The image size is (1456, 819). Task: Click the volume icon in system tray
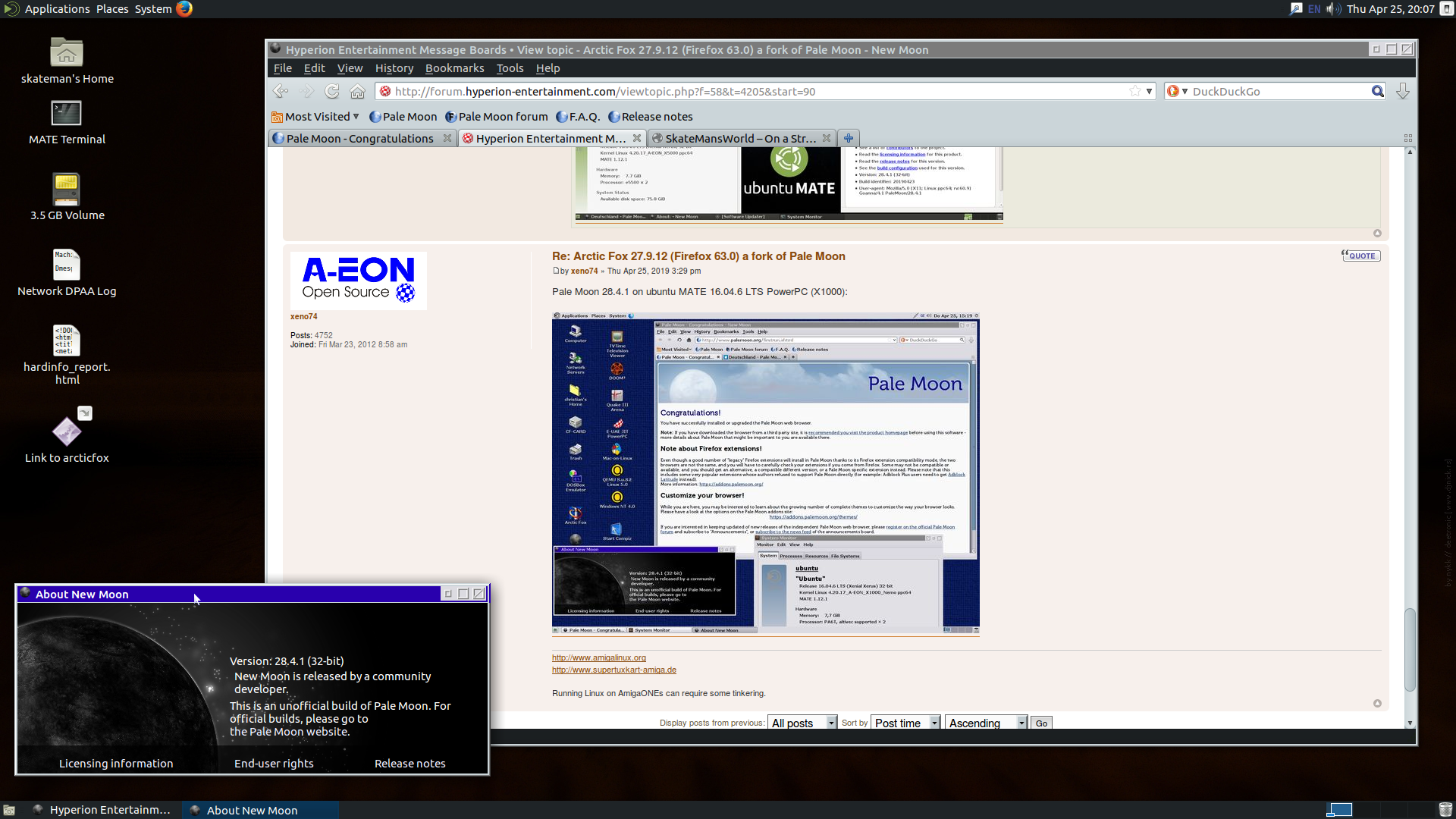tap(1333, 8)
